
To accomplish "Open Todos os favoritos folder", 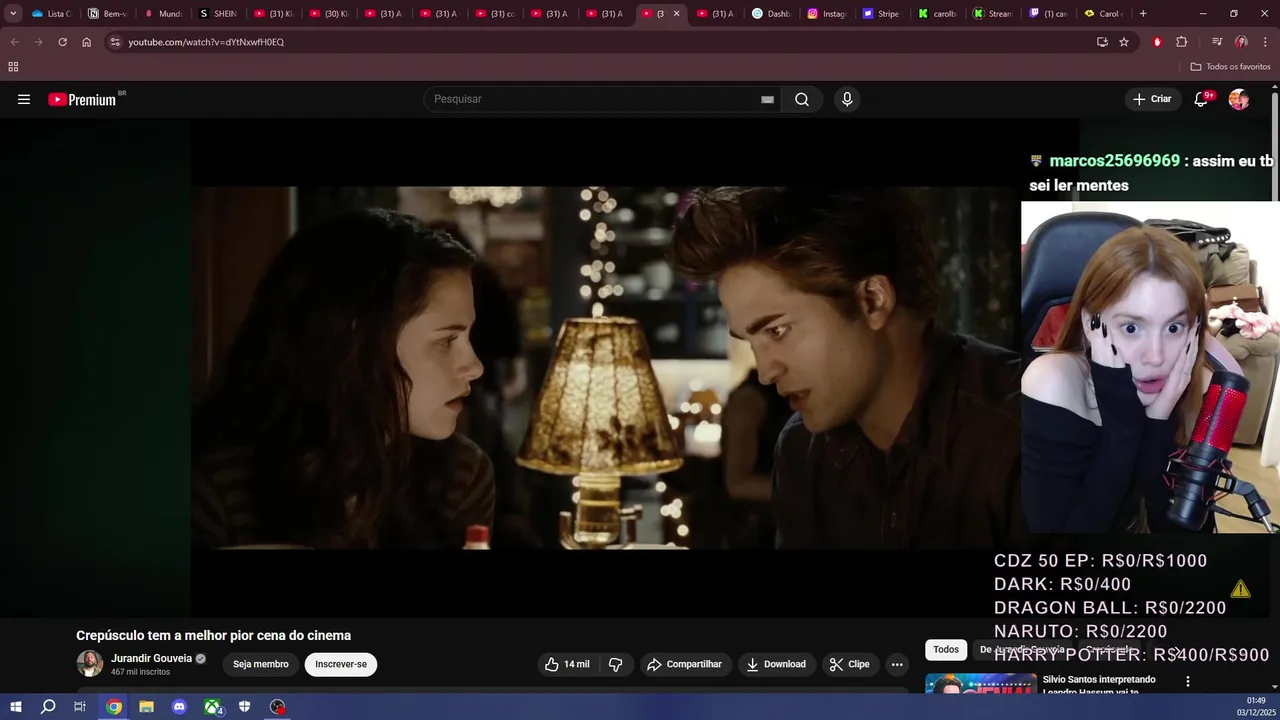I will point(1230,67).
